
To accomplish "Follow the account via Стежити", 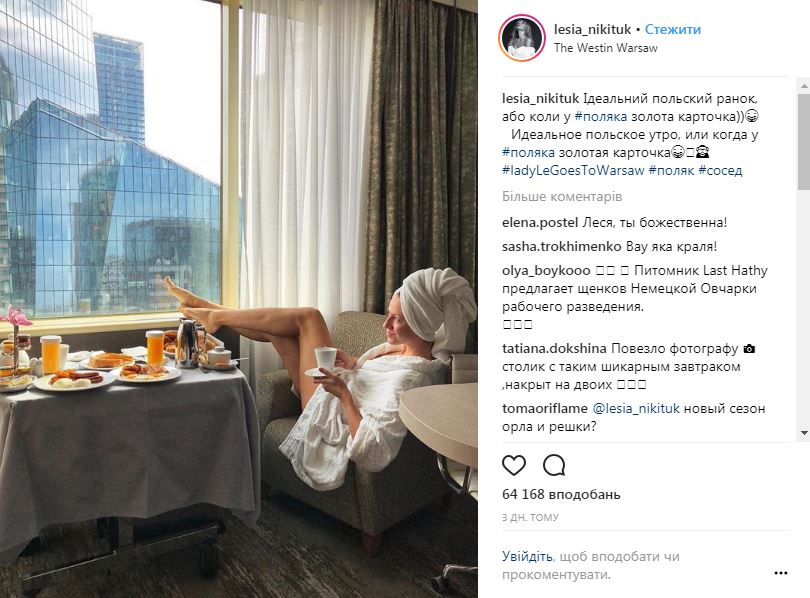I will [673, 29].
